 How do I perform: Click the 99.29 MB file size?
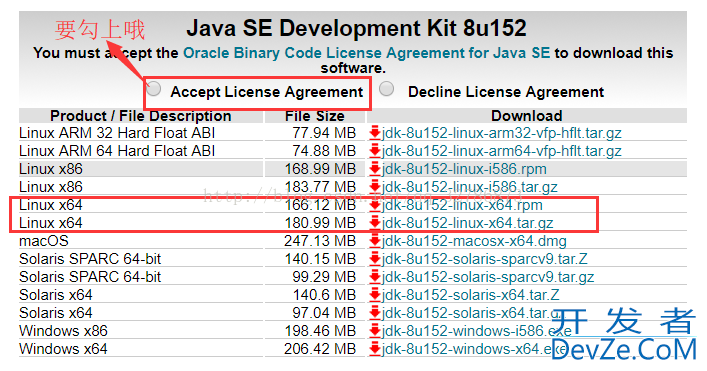point(324,277)
